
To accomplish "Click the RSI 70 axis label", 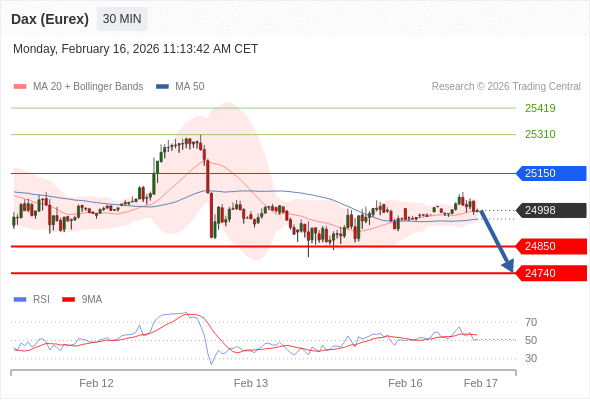I will pyautogui.click(x=531, y=322).
